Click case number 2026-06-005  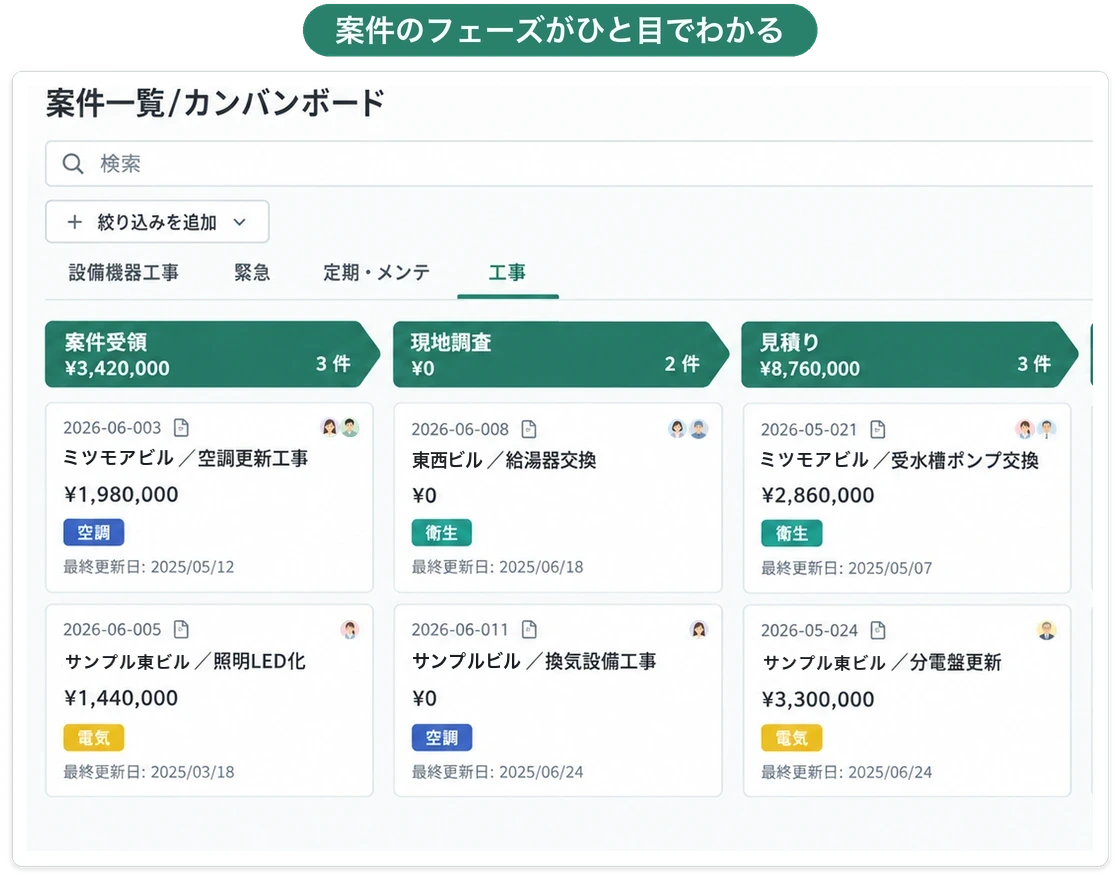click(112, 629)
